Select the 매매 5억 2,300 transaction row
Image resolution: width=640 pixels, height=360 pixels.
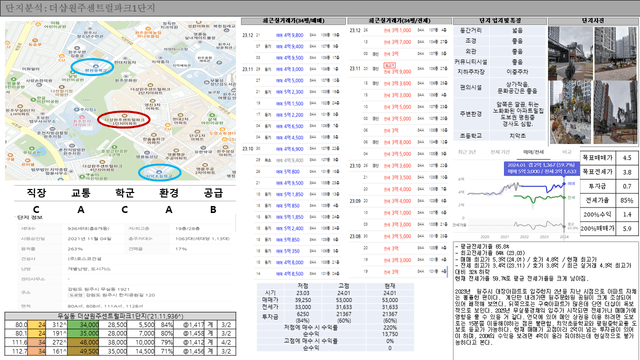coord(291,92)
